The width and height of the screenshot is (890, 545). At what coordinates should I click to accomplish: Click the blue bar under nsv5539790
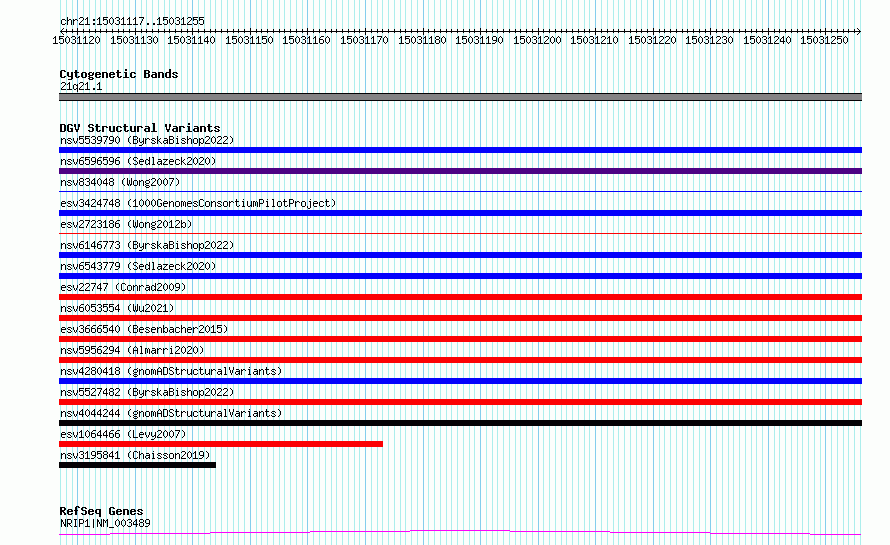coord(460,150)
